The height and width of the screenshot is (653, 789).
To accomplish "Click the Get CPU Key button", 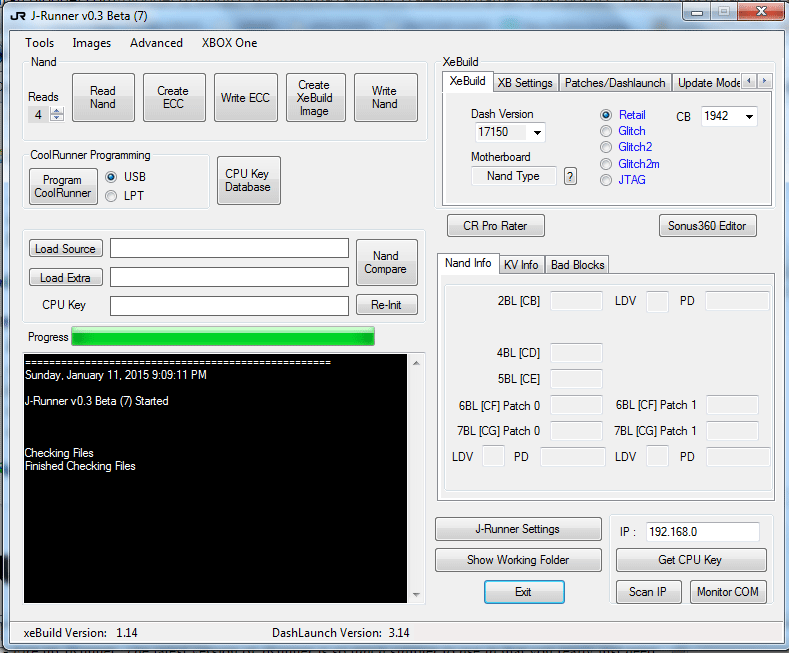I will click(691, 560).
